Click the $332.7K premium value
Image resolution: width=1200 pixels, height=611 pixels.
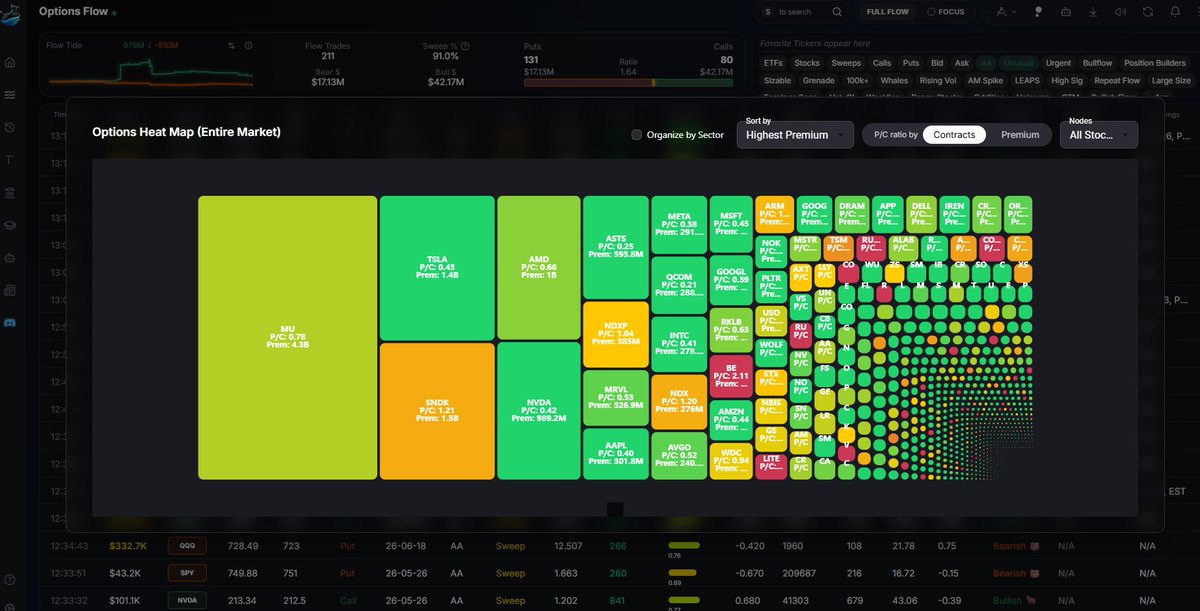click(129, 546)
